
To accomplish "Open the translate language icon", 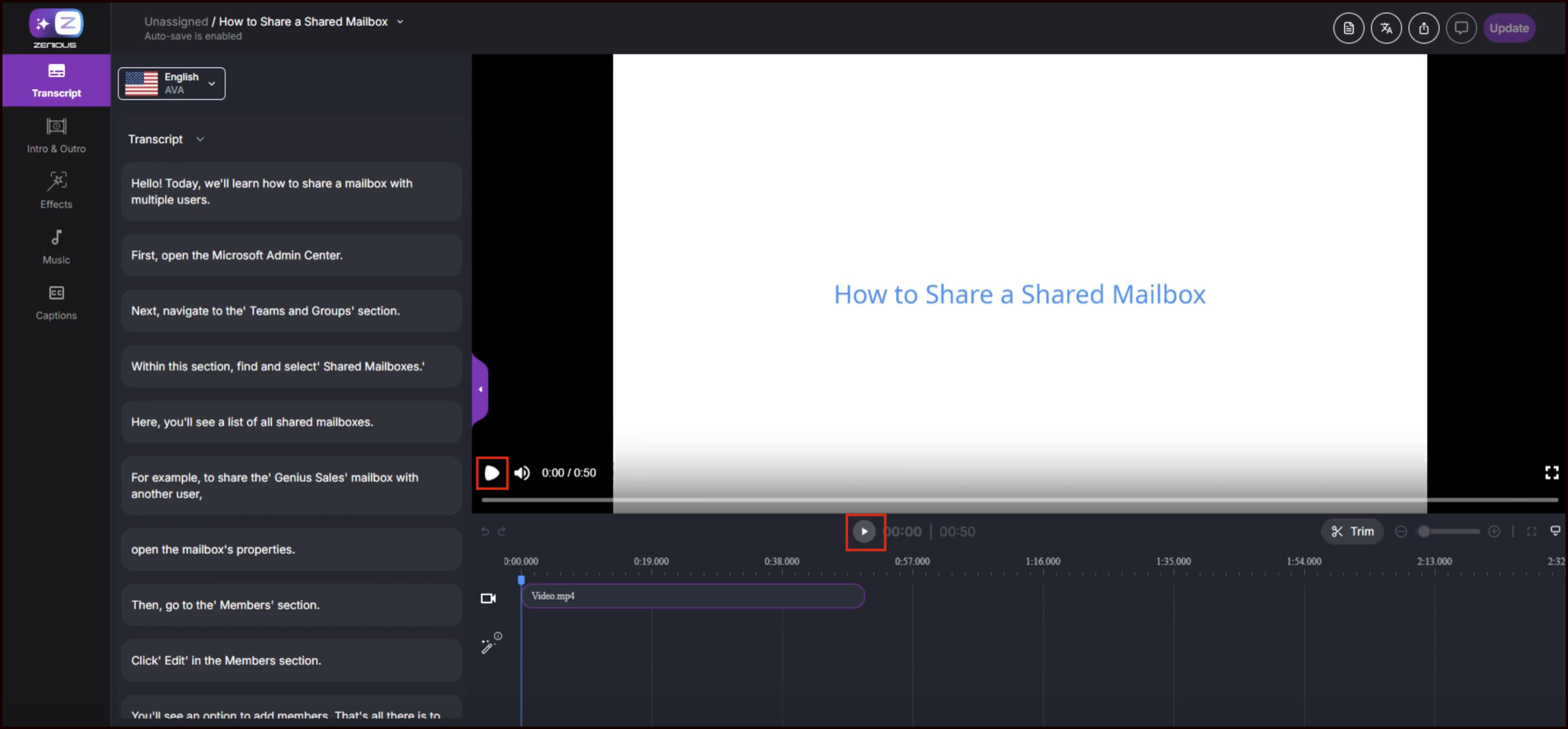I will click(x=1386, y=28).
